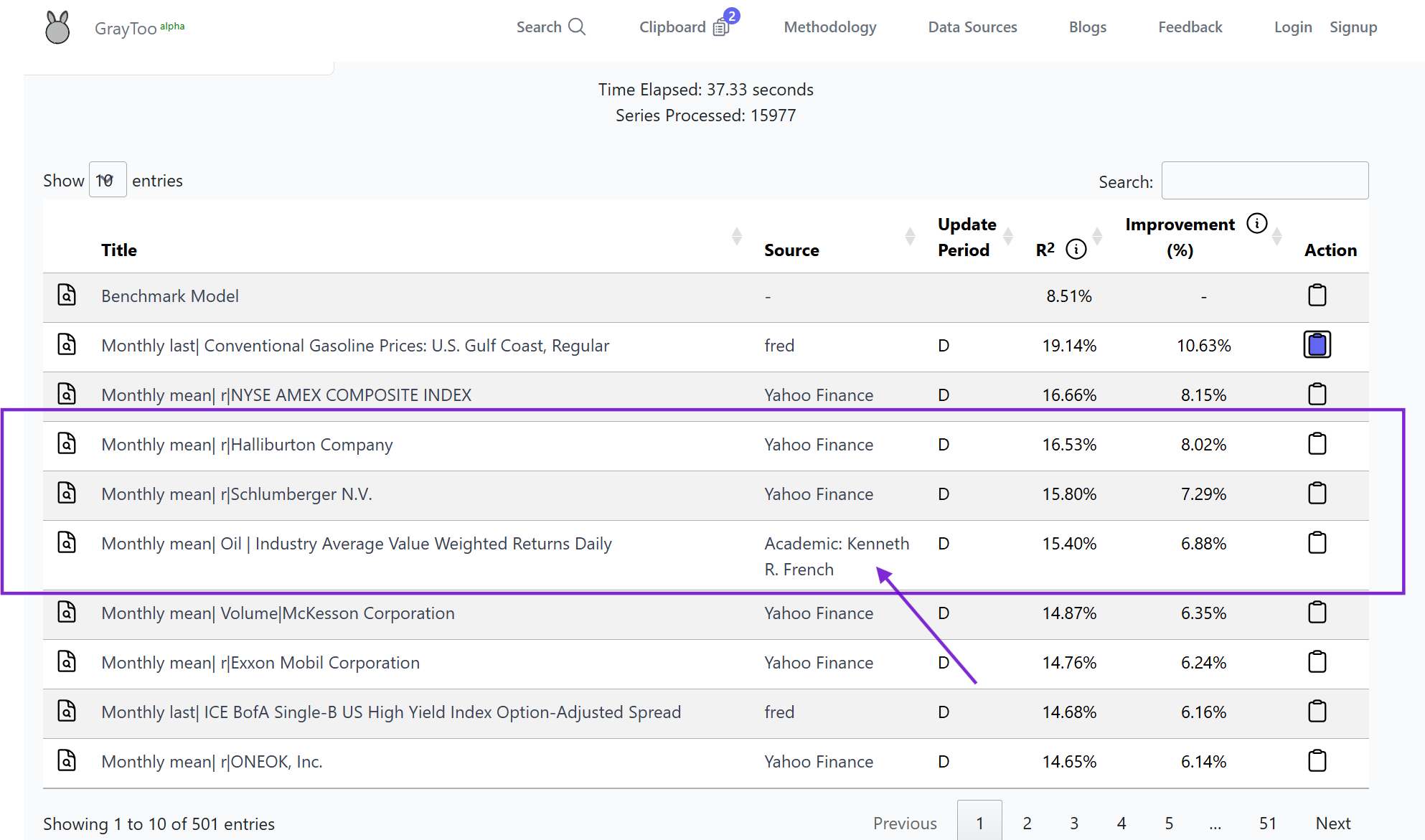This screenshot has height=840, width=1425.
Task: Click the Login link
Action: click(x=1293, y=27)
